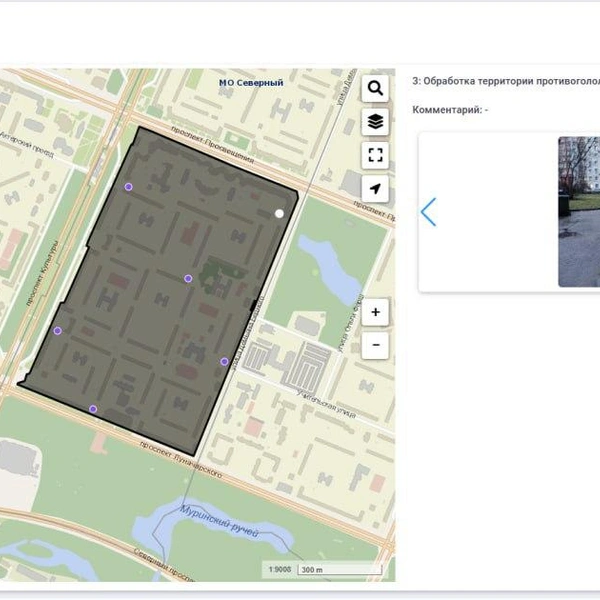600x600 pixels.
Task: Select the white marker near the polygon corner
Action: coord(279,213)
